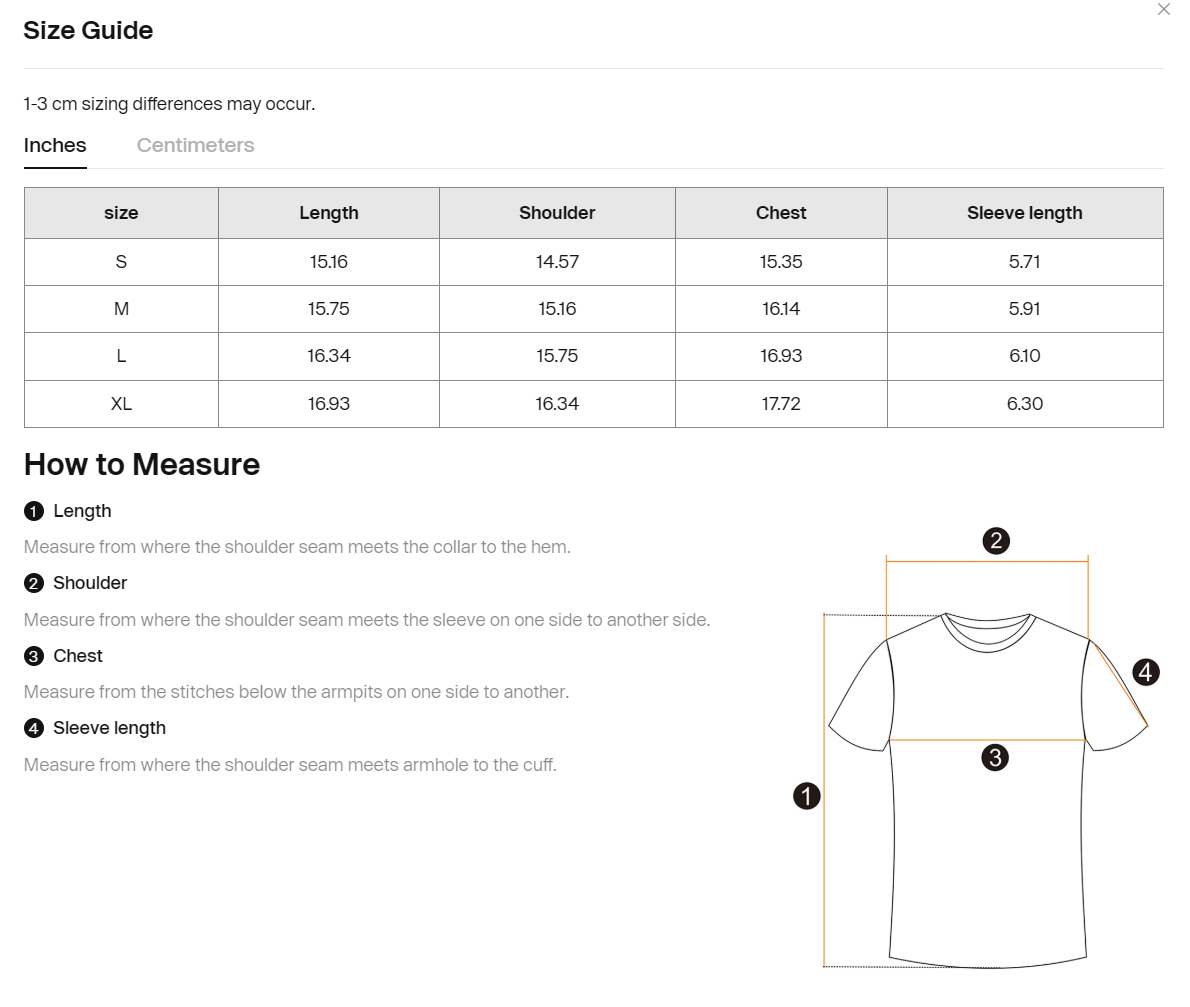Viewport: 1190px width, 1007px height.
Task: Click the M size Length value 15.75
Action: [x=329, y=309]
